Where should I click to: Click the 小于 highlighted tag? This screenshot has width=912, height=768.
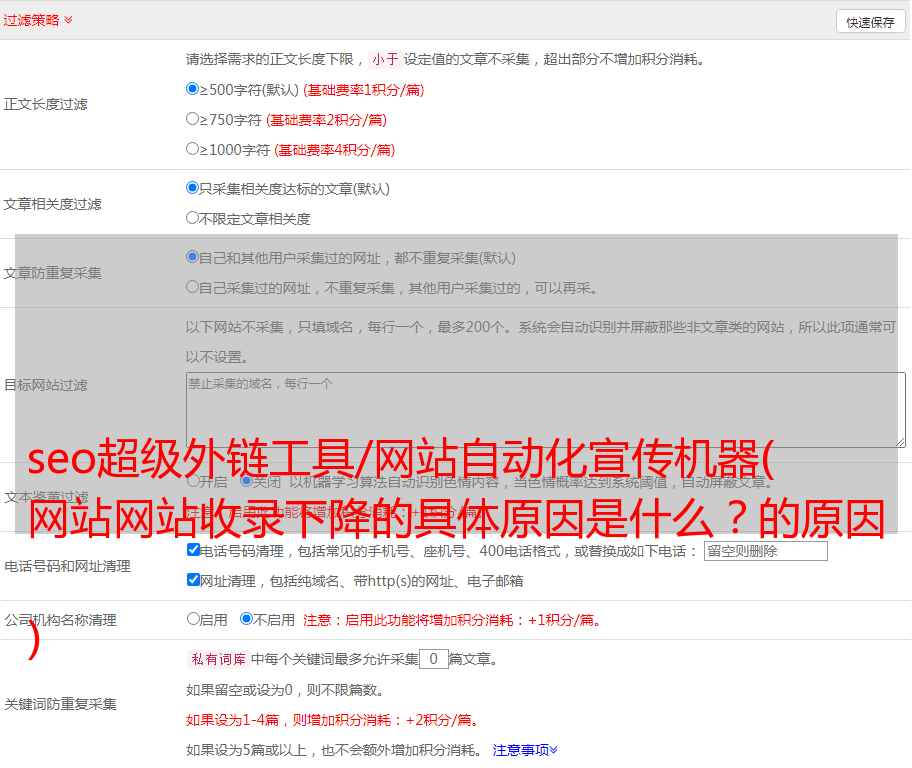point(385,59)
